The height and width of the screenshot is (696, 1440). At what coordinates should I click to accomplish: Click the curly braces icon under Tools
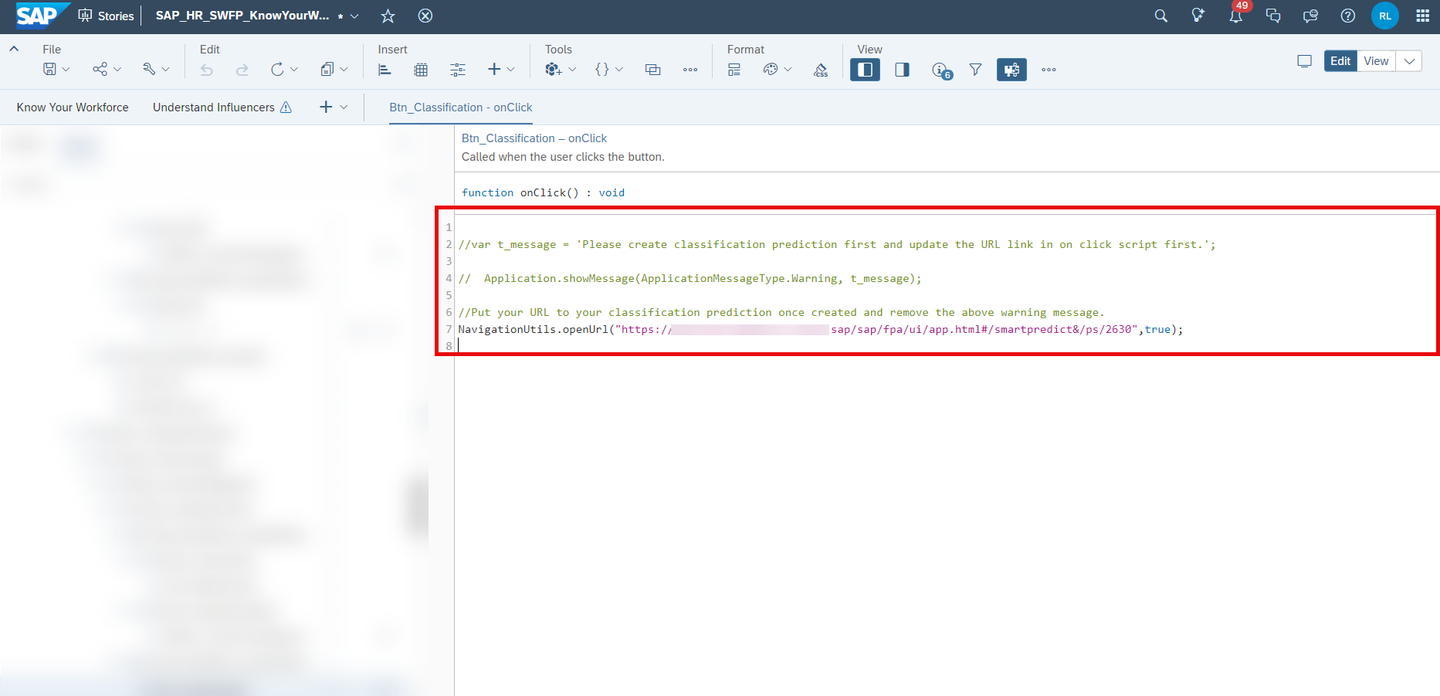click(x=602, y=70)
